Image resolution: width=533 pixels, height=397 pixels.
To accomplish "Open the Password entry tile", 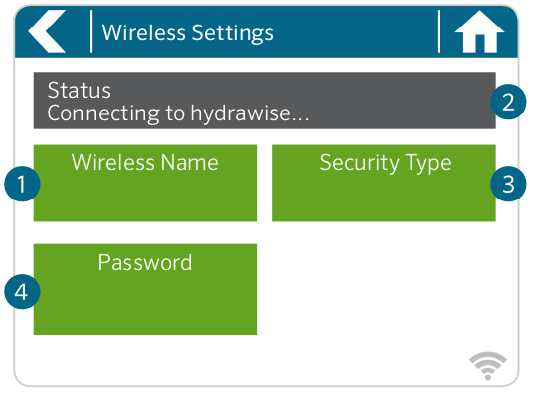I will [x=145, y=289].
